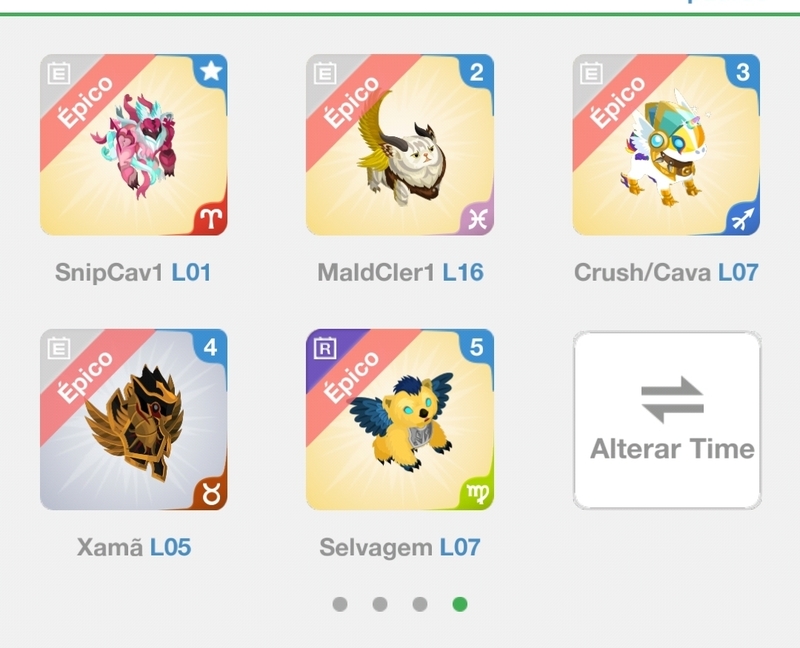This screenshot has height=648, width=800.
Task: Click the E calendar icon on MaldCler1 card
Action: (x=325, y=73)
